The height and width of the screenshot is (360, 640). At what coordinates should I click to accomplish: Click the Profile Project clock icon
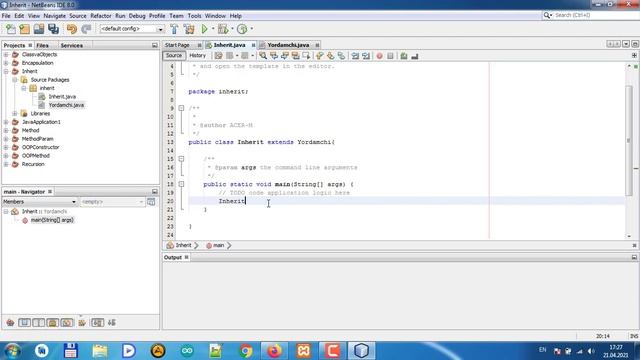point(242,29)
